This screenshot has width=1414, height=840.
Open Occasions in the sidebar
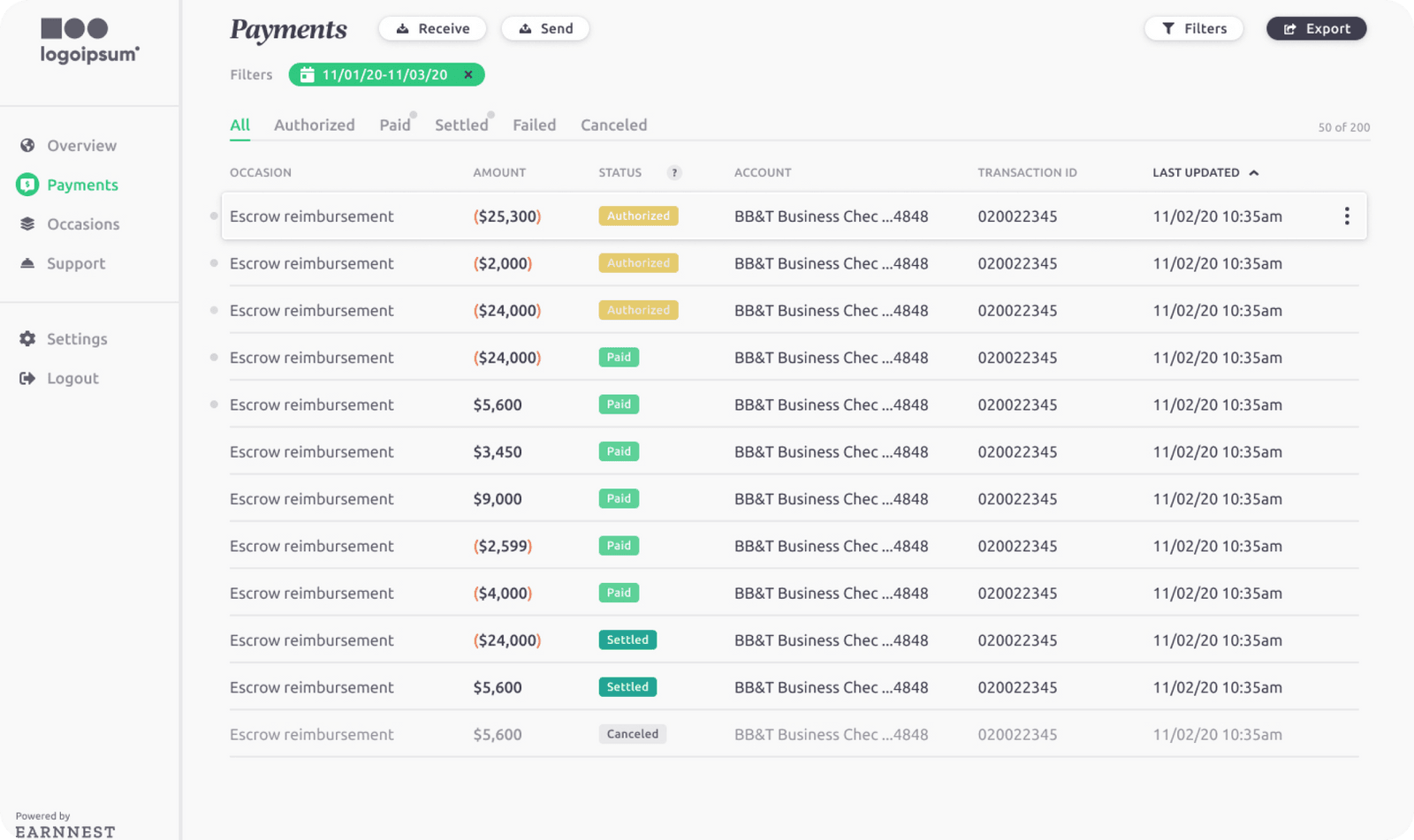point(83,224)
